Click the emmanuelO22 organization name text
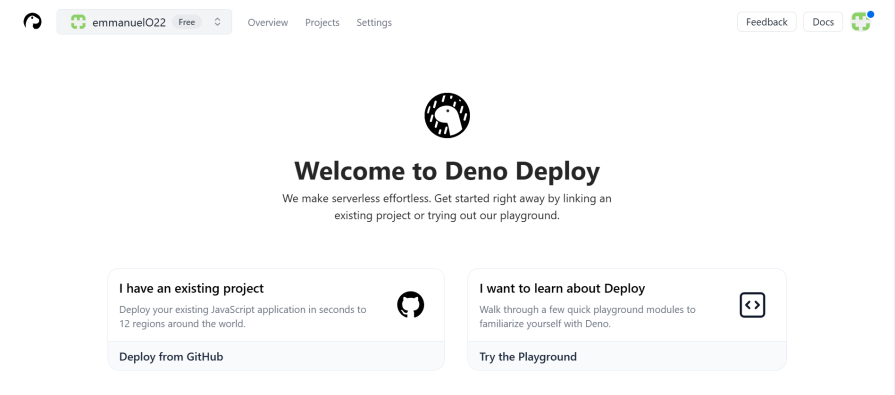 [129, 22]
